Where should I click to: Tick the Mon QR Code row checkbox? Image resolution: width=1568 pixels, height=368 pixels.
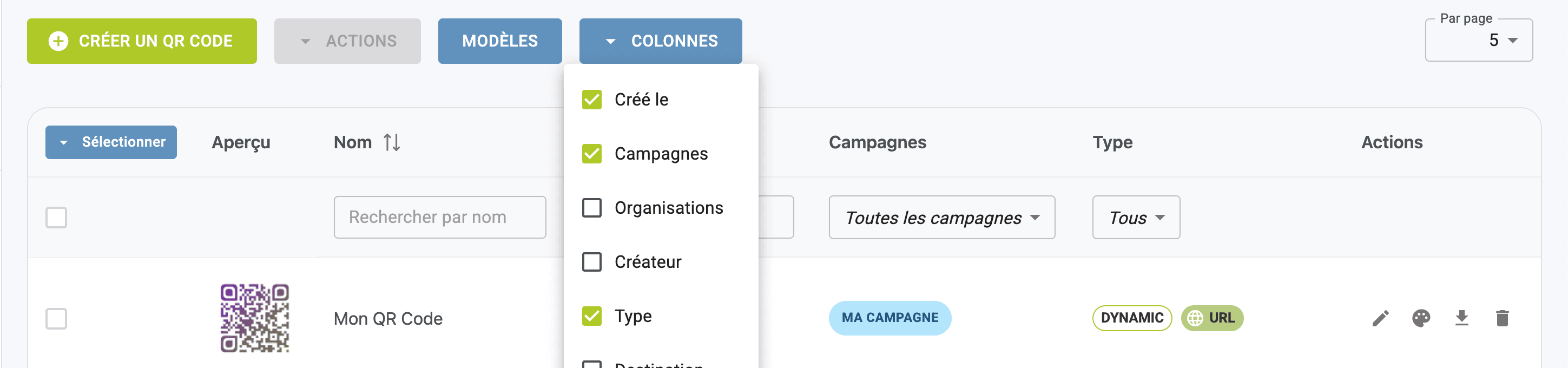pos(56,319)
